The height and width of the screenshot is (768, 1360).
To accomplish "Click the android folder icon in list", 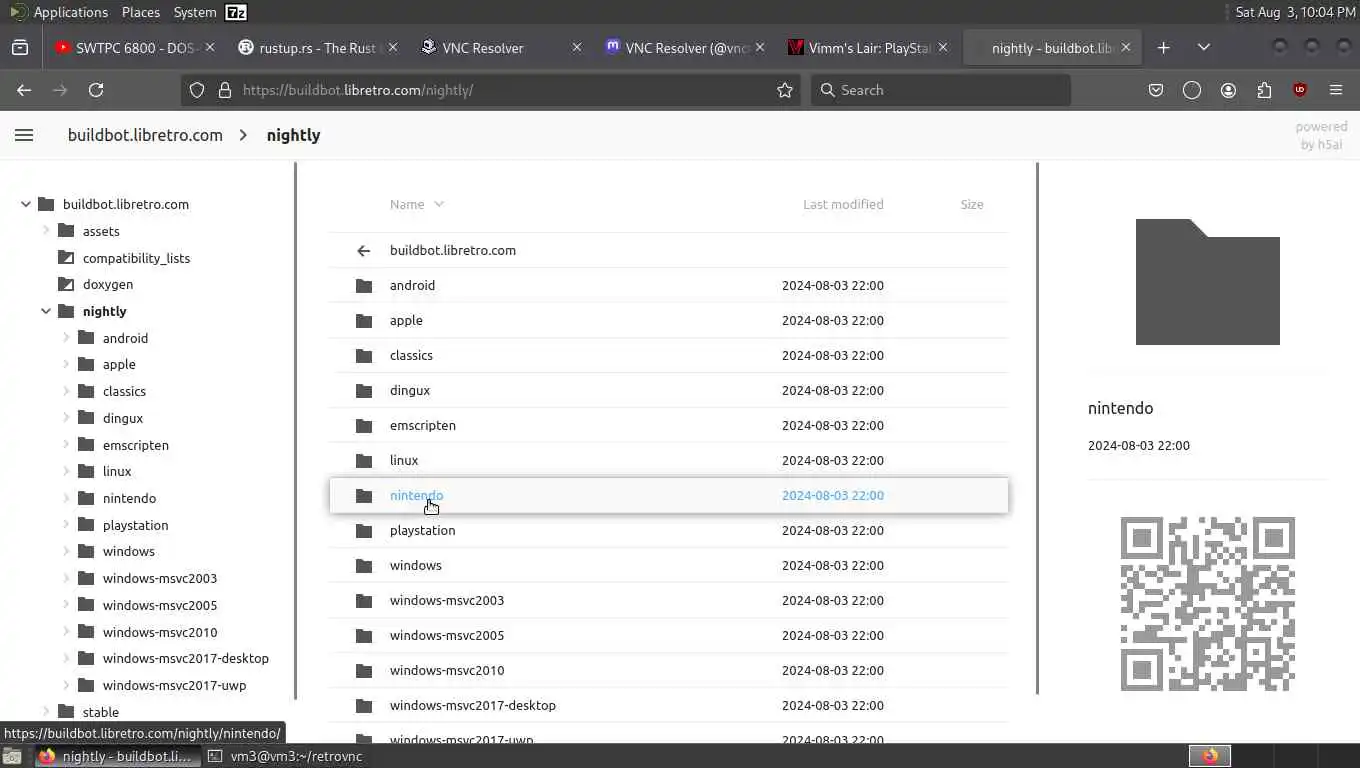I will [364, 286].
